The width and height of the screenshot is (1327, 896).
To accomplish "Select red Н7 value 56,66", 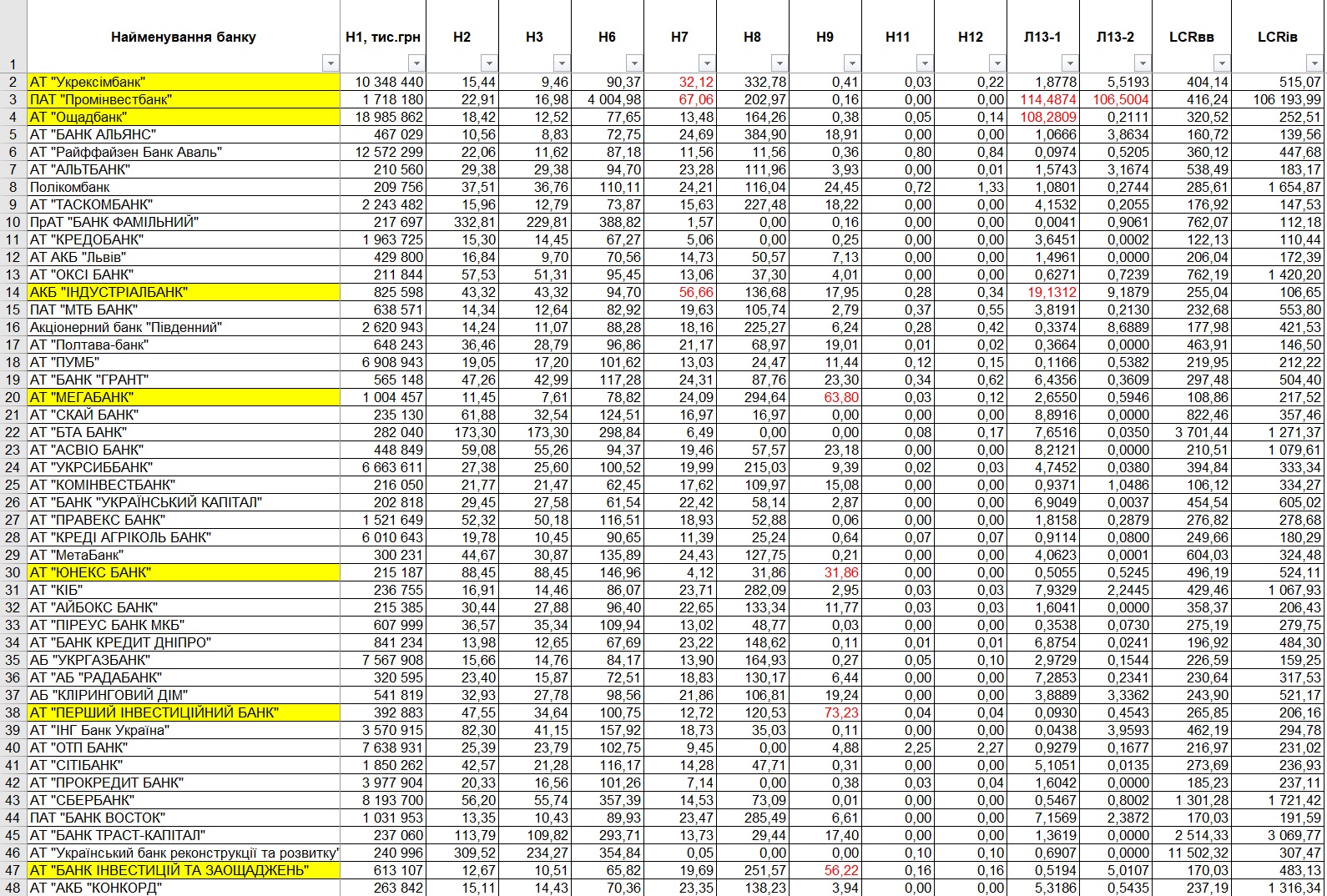I will pyautogui.click(x=680, y=292).
